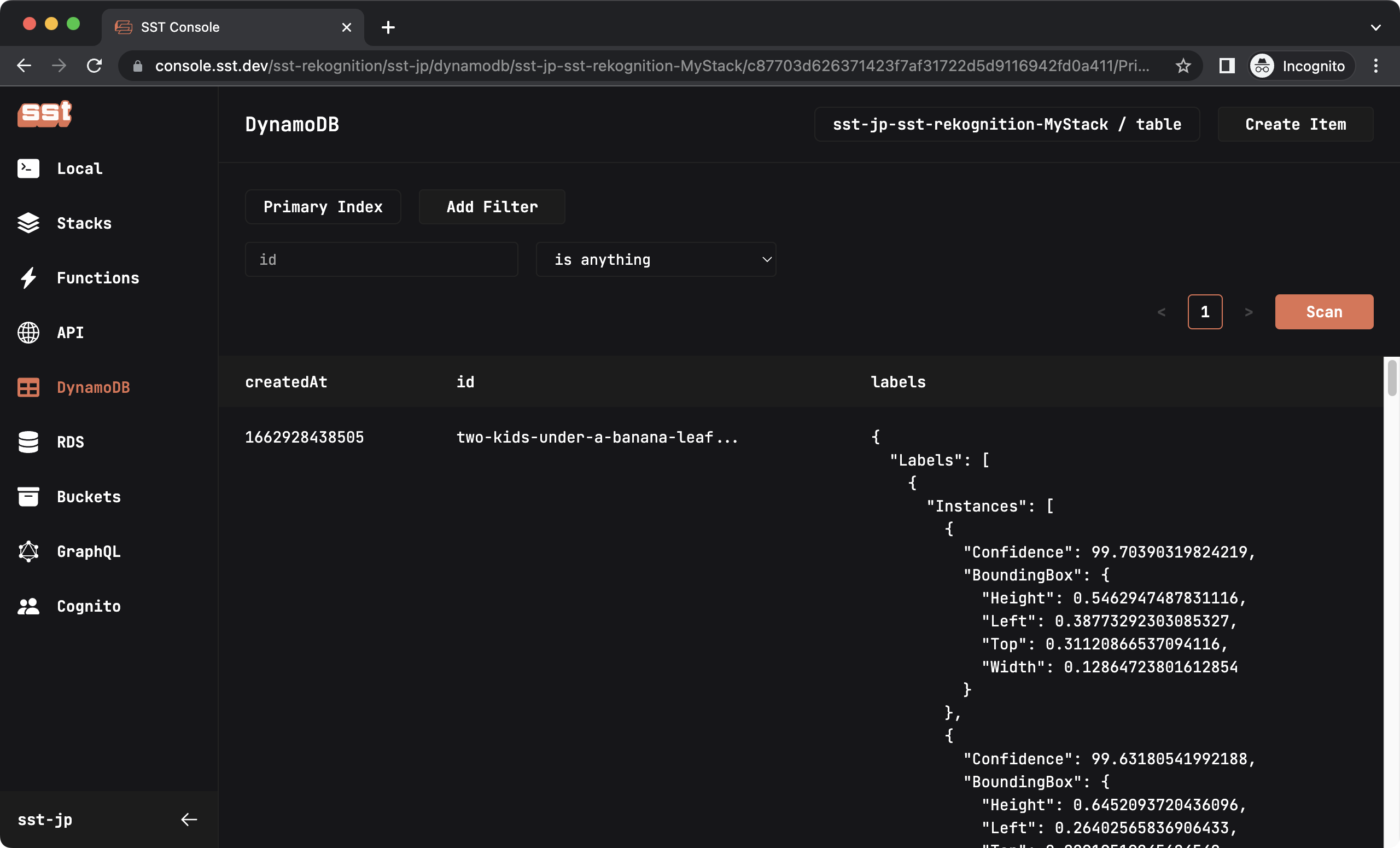Go to Local menu item
Image resolution: width=1400 pixels, height=848 pixels.
(79, 169)
